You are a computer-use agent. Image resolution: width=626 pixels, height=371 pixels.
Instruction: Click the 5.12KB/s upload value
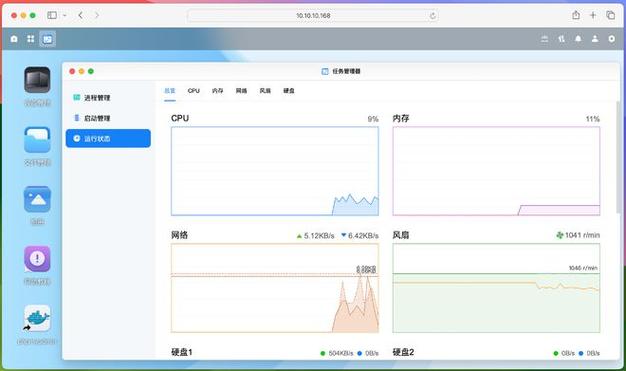click(x=319, y=236)
